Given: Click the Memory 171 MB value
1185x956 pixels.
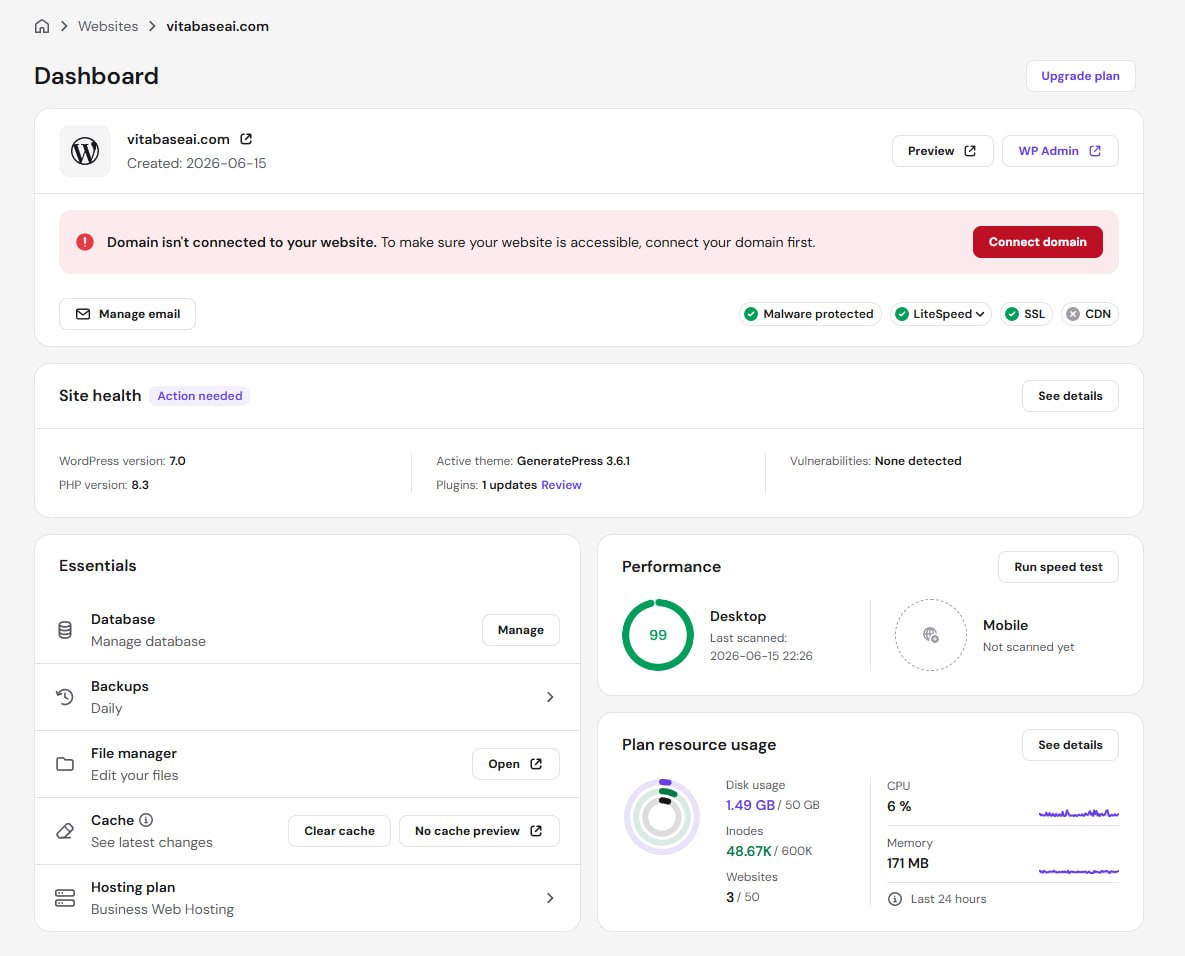Looking at the screenshot, I should pos(908,863).
